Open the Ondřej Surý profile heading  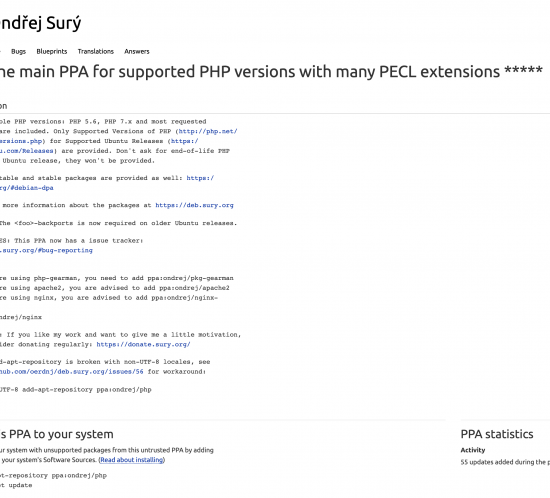(40, 23)
